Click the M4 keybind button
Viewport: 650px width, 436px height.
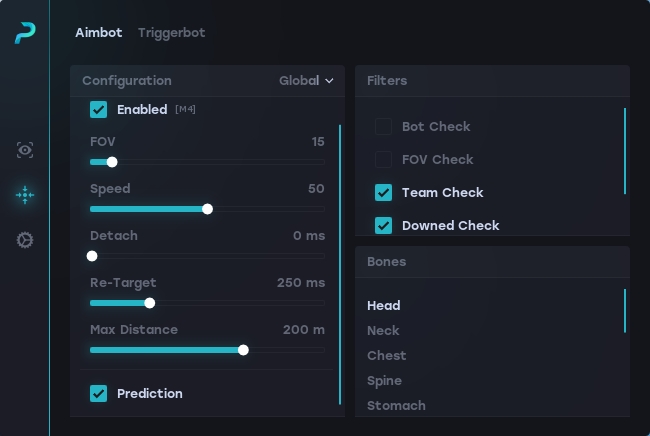pos(185,110)
